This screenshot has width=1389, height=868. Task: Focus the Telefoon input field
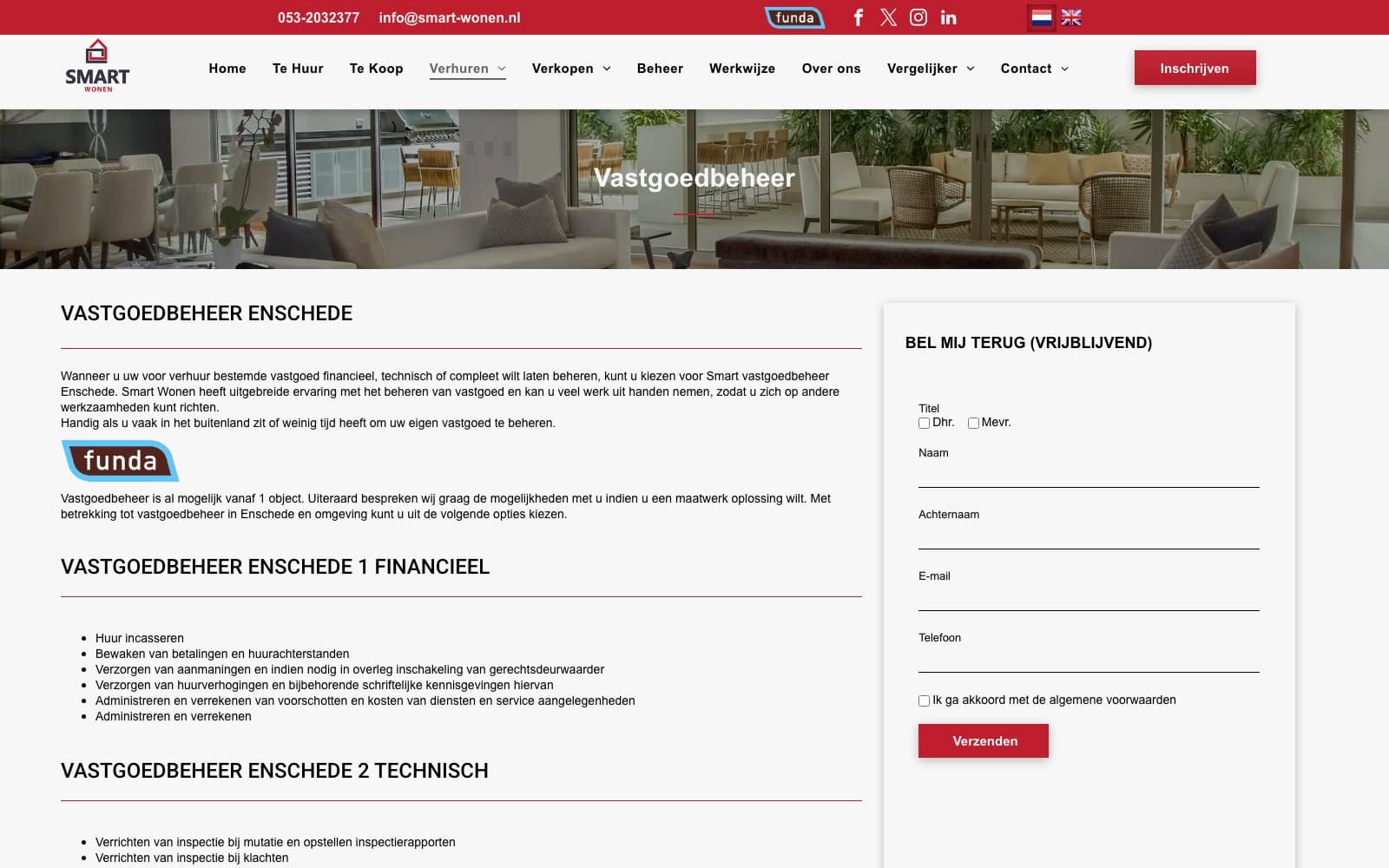pyautogui.click(x=1089, y=660)
